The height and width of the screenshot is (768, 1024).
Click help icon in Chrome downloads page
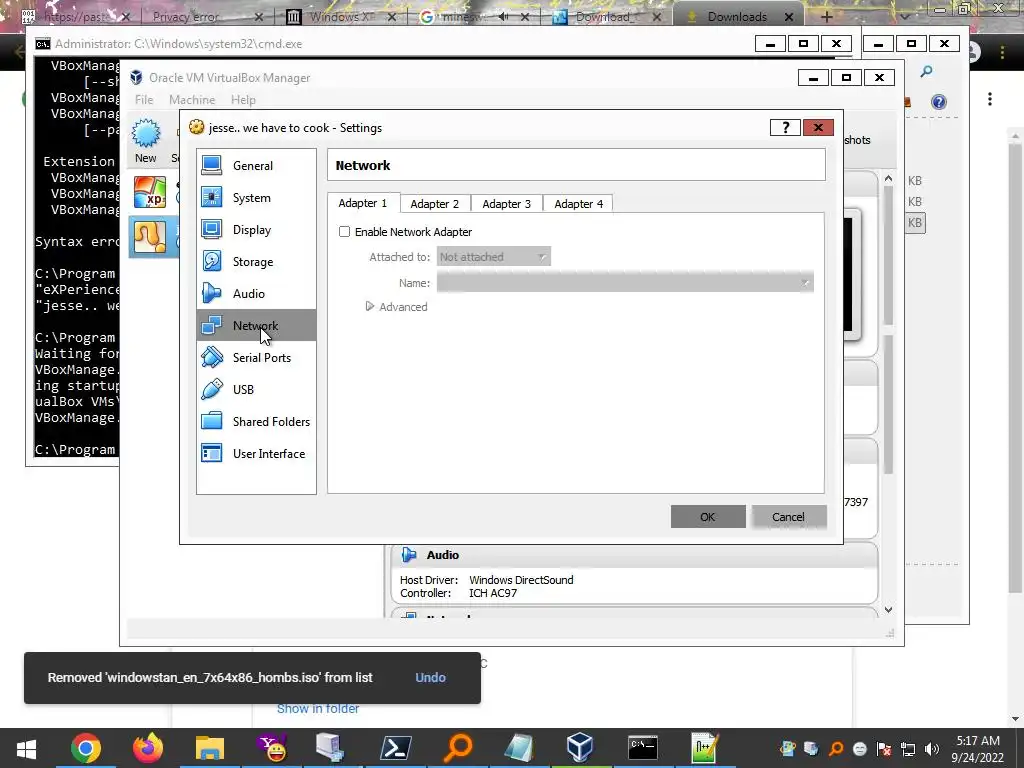click(938, 101)
